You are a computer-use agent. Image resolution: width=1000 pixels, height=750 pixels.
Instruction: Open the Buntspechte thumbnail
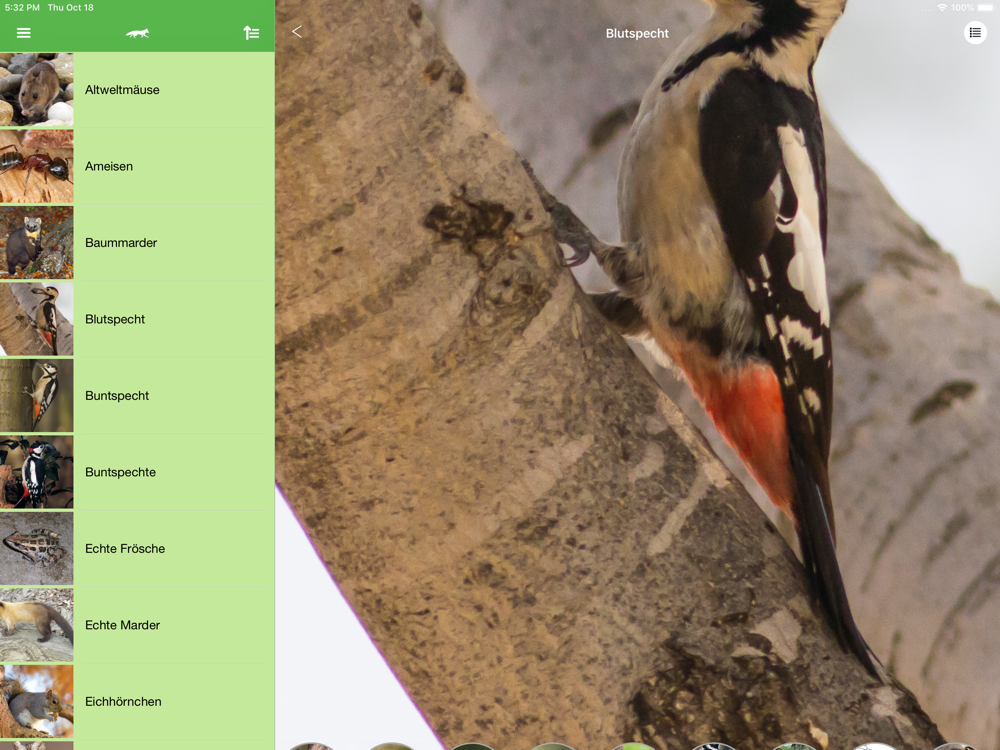[x=36, y=472]
